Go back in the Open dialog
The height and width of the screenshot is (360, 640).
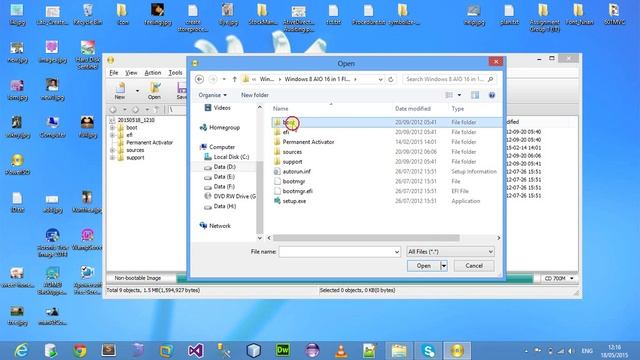coord(199,79)
